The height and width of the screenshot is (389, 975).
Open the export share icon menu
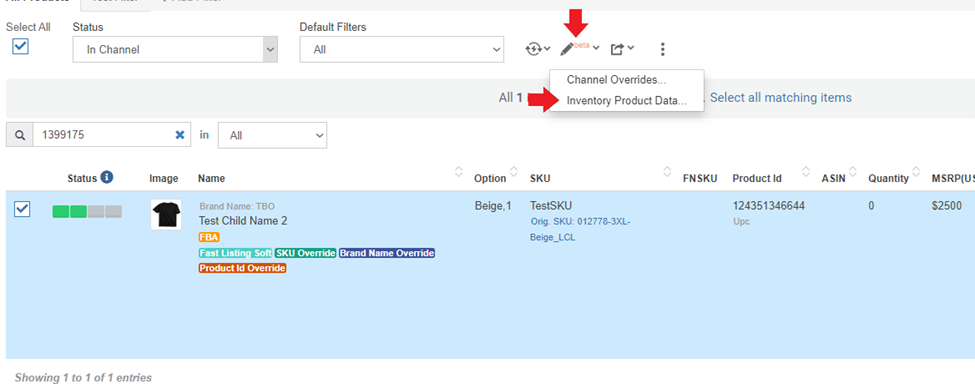[x=622, y=48]
